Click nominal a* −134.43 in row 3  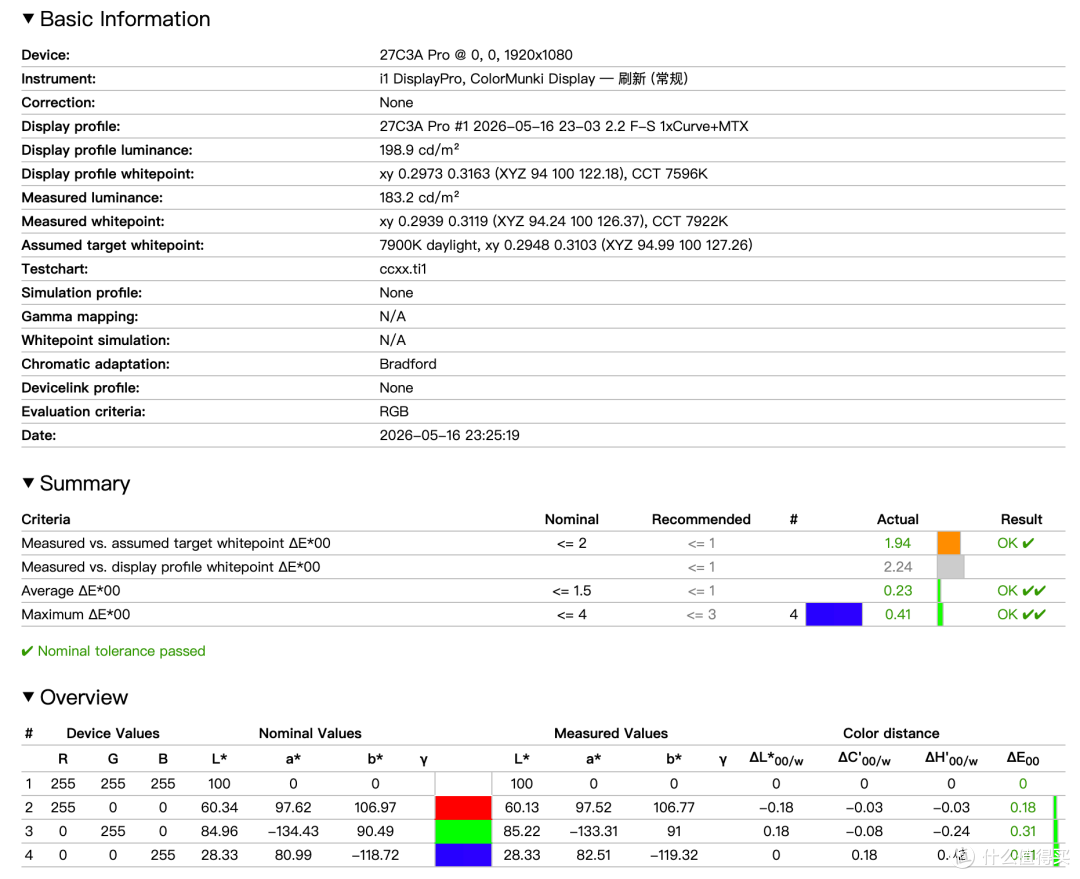pos(293,831)
